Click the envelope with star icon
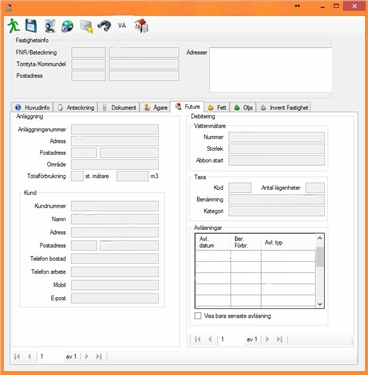 [86, 26]
